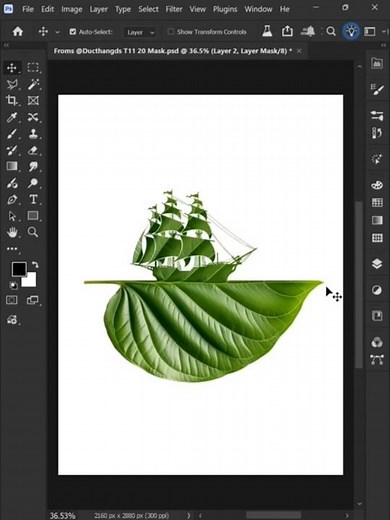Image resolution: width=390 pixels, height=520 pixels.
Task: Swap foreground and background colors
Action: (35, 265)
